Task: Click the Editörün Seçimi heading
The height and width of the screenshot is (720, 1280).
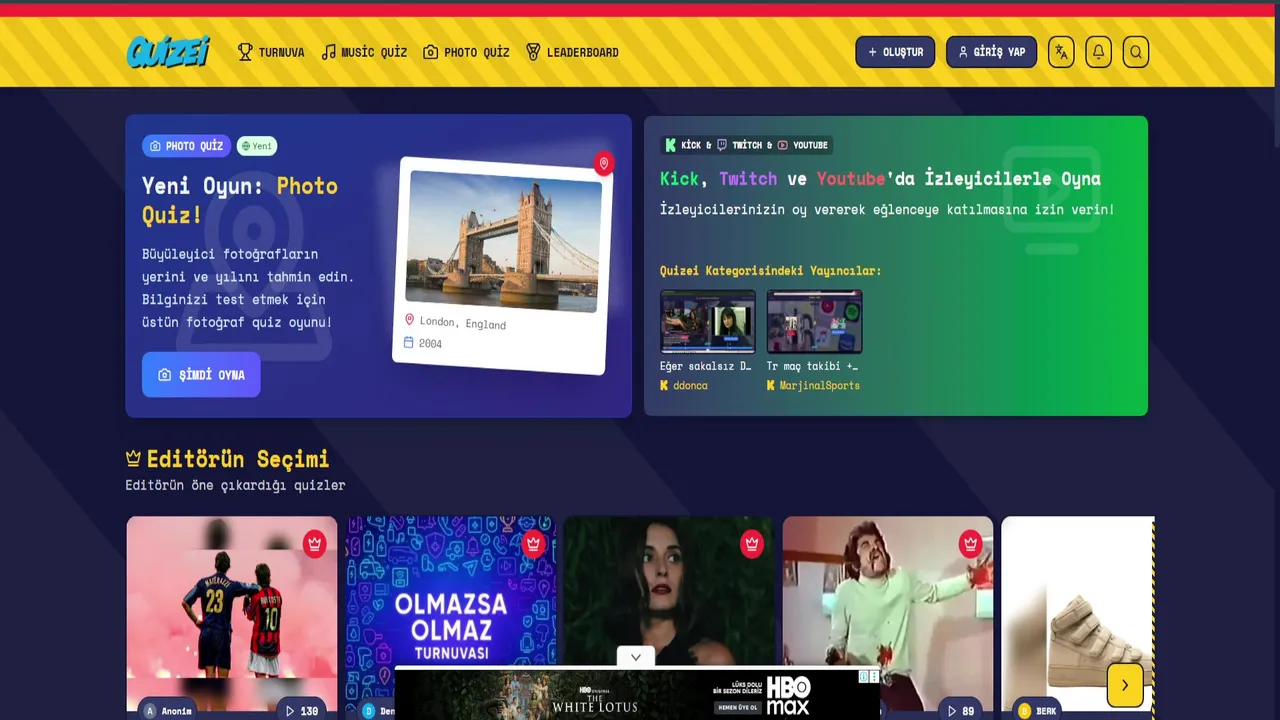Action: (x=238, y=459)
